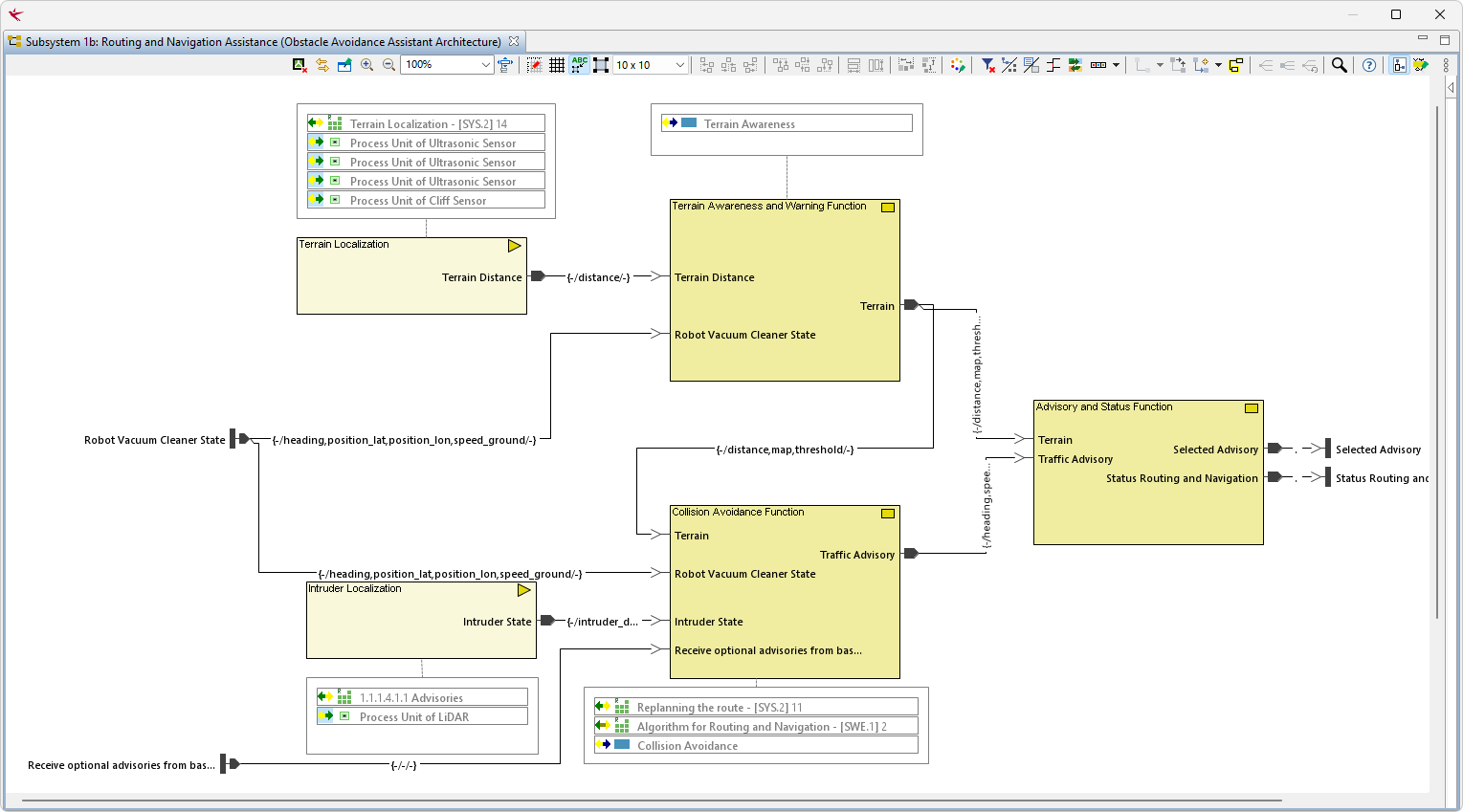Click the zoom in magnifier icon
The width and height of the screenshot is (1463, 812).
point(366,65)
